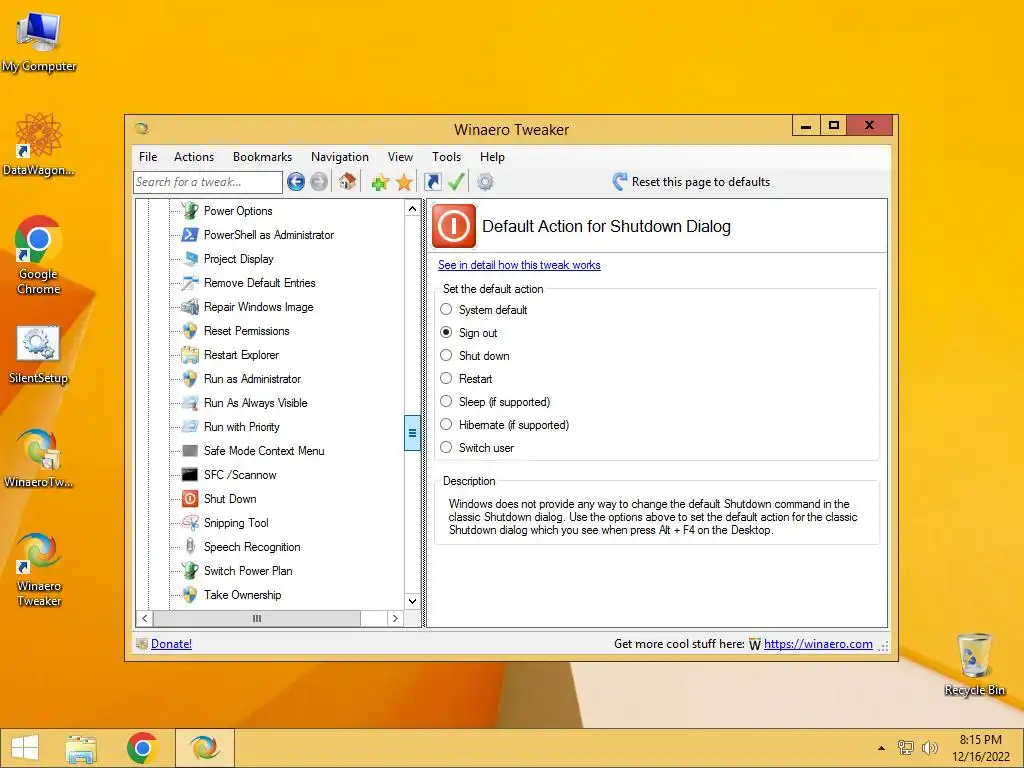1024x768 pixels.
Task: Choose the Restart radio option
Action: [446, 378]
